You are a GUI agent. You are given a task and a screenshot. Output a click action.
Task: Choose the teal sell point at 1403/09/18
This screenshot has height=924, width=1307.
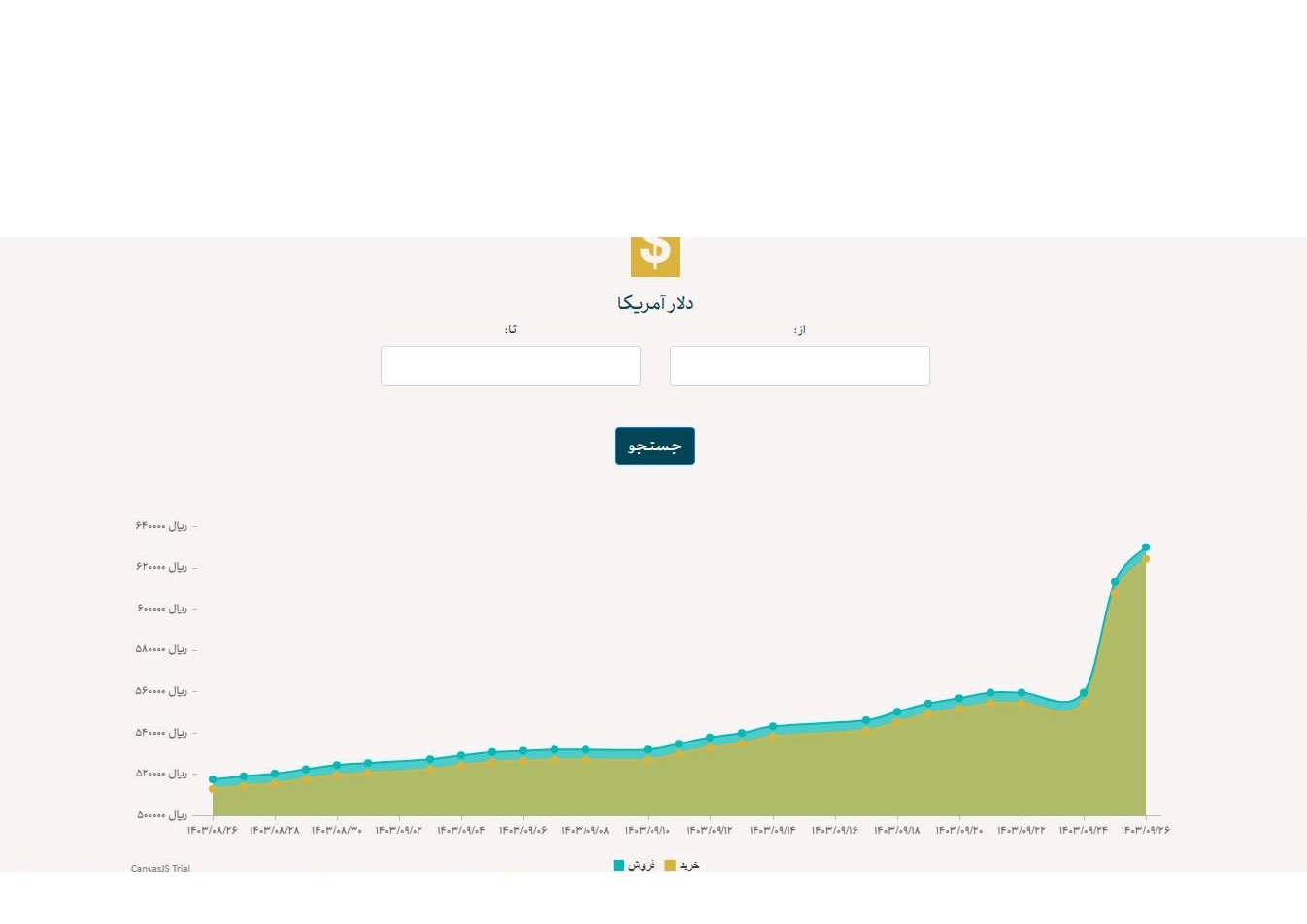[897, 712]
